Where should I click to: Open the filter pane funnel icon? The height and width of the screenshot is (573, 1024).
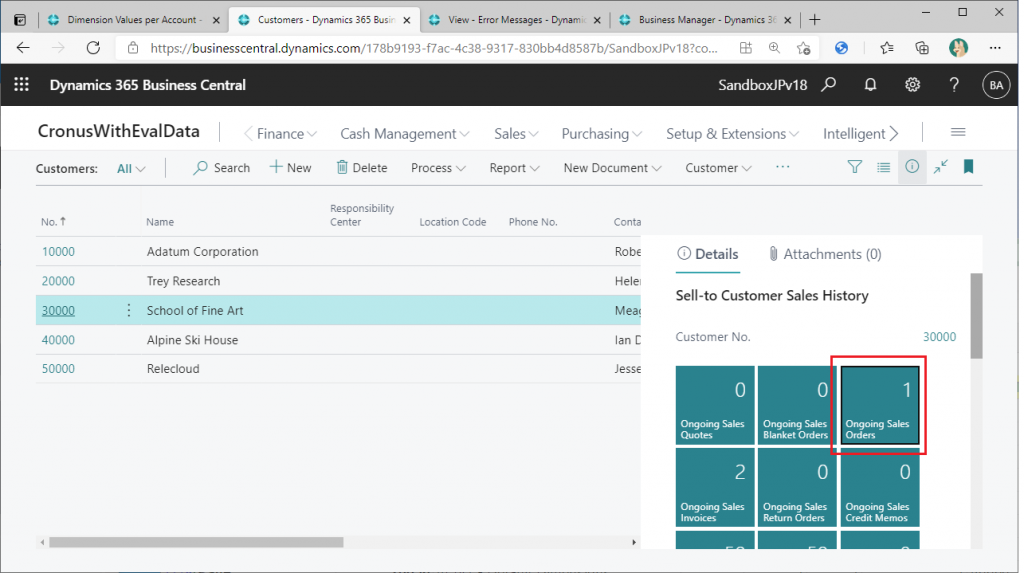(854, 167)
